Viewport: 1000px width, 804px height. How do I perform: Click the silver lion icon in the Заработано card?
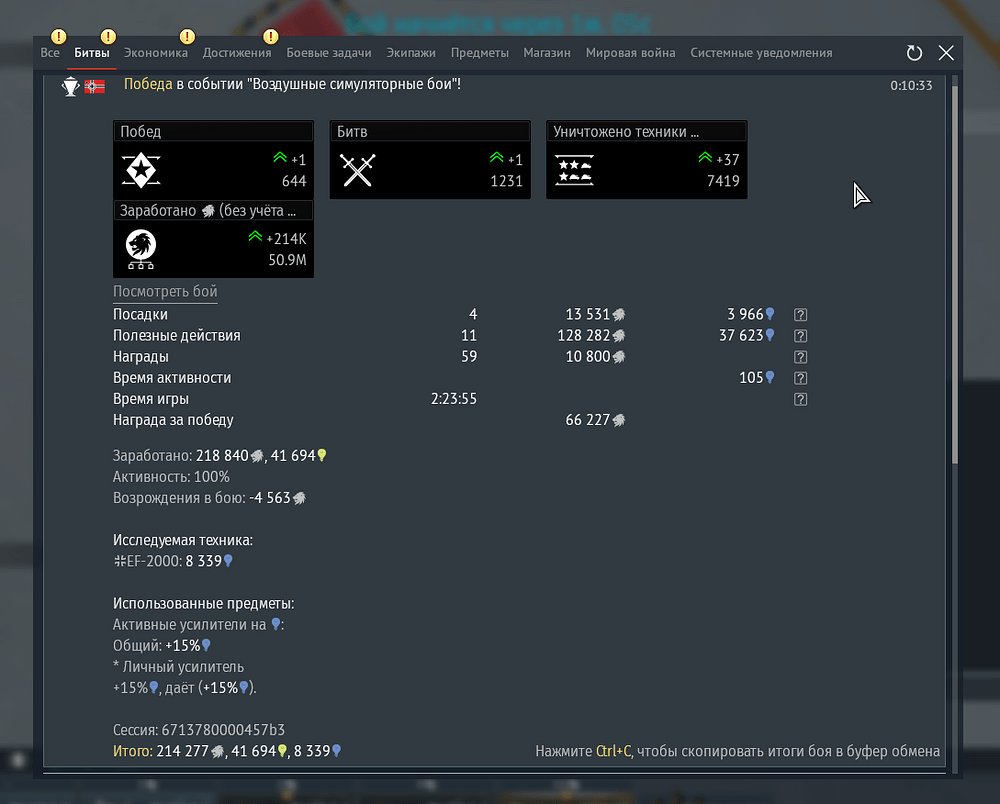click(140, 248)
